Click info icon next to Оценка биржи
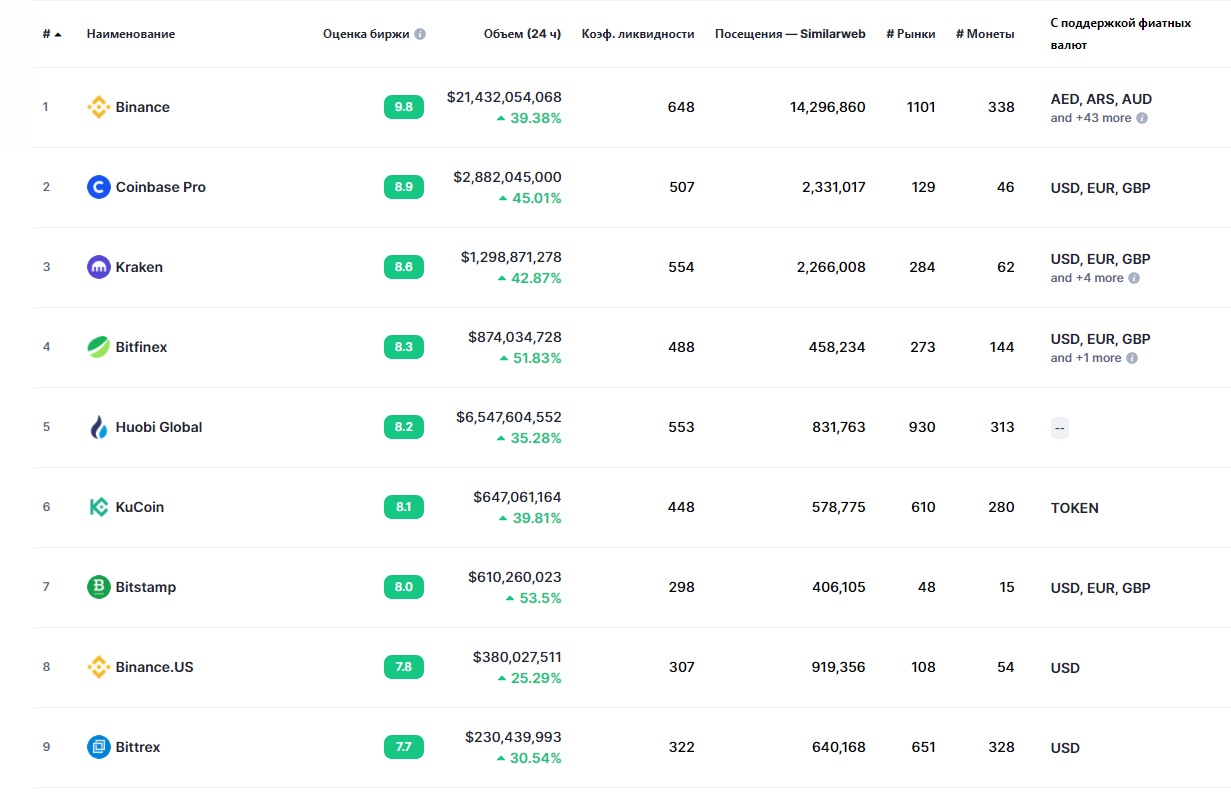The width and height of the screenshot is (1231, 806). click(420, 34)
